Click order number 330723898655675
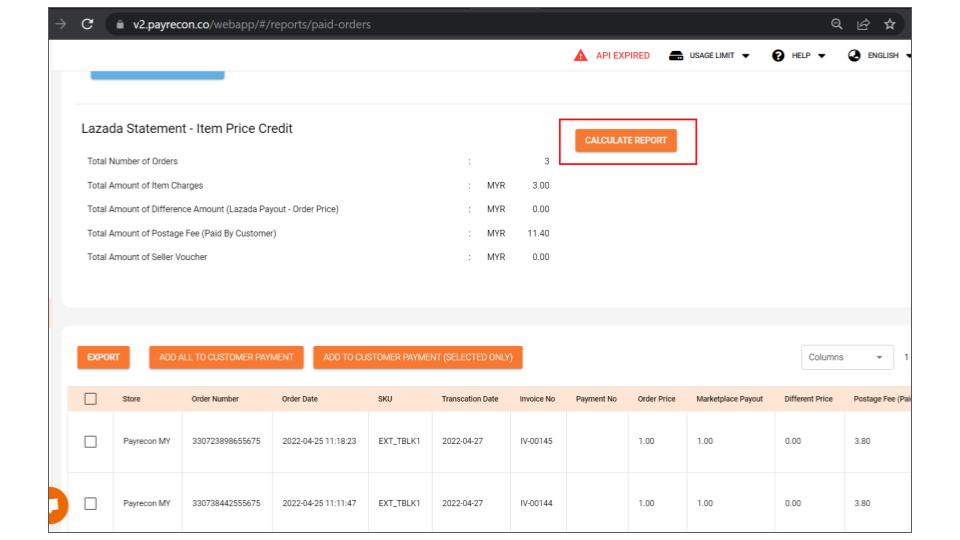Image resolution: width=960 pixels, height=540 pixels. tap(226, 441)
